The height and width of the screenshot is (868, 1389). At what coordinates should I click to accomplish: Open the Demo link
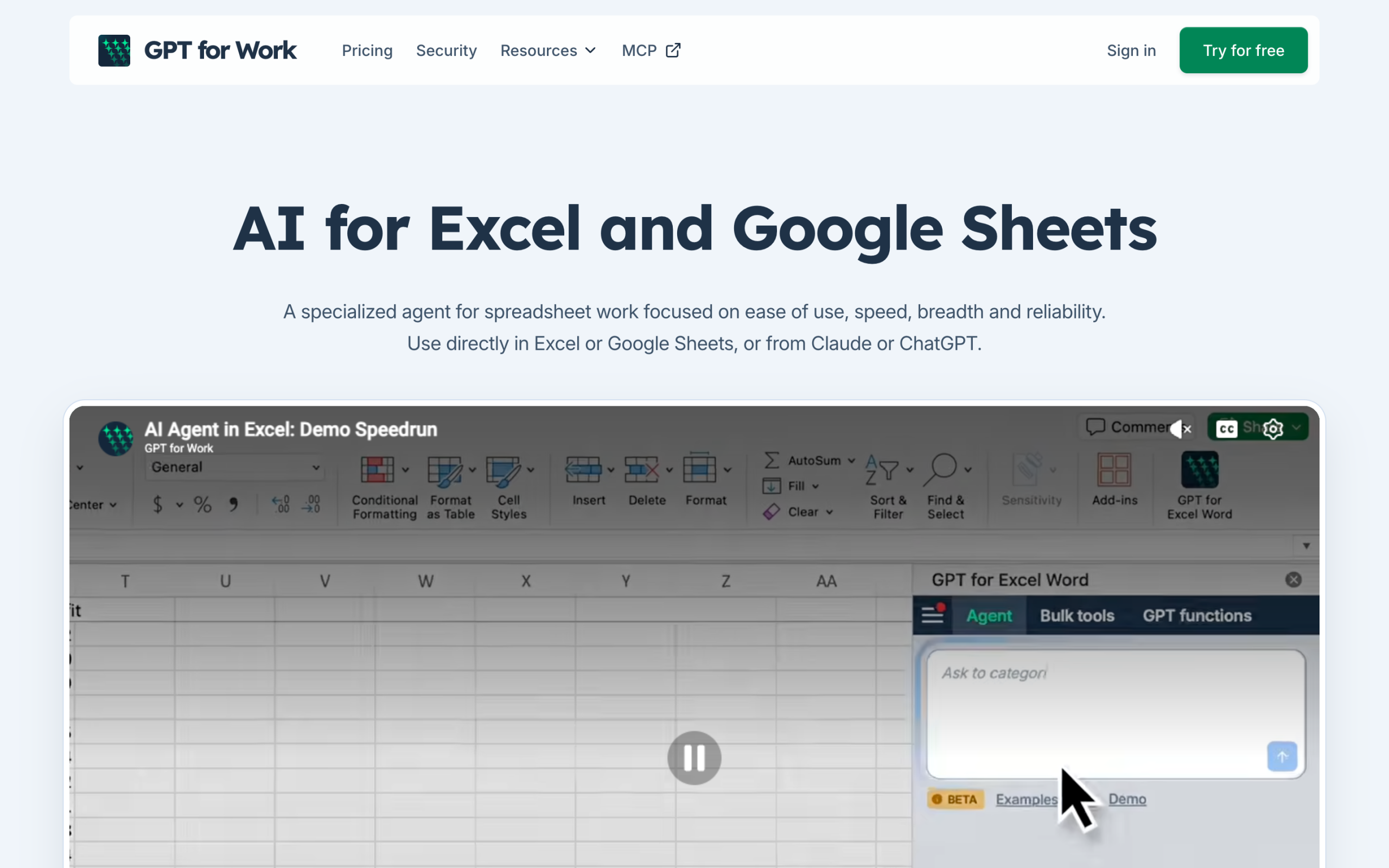[1127, 799]
